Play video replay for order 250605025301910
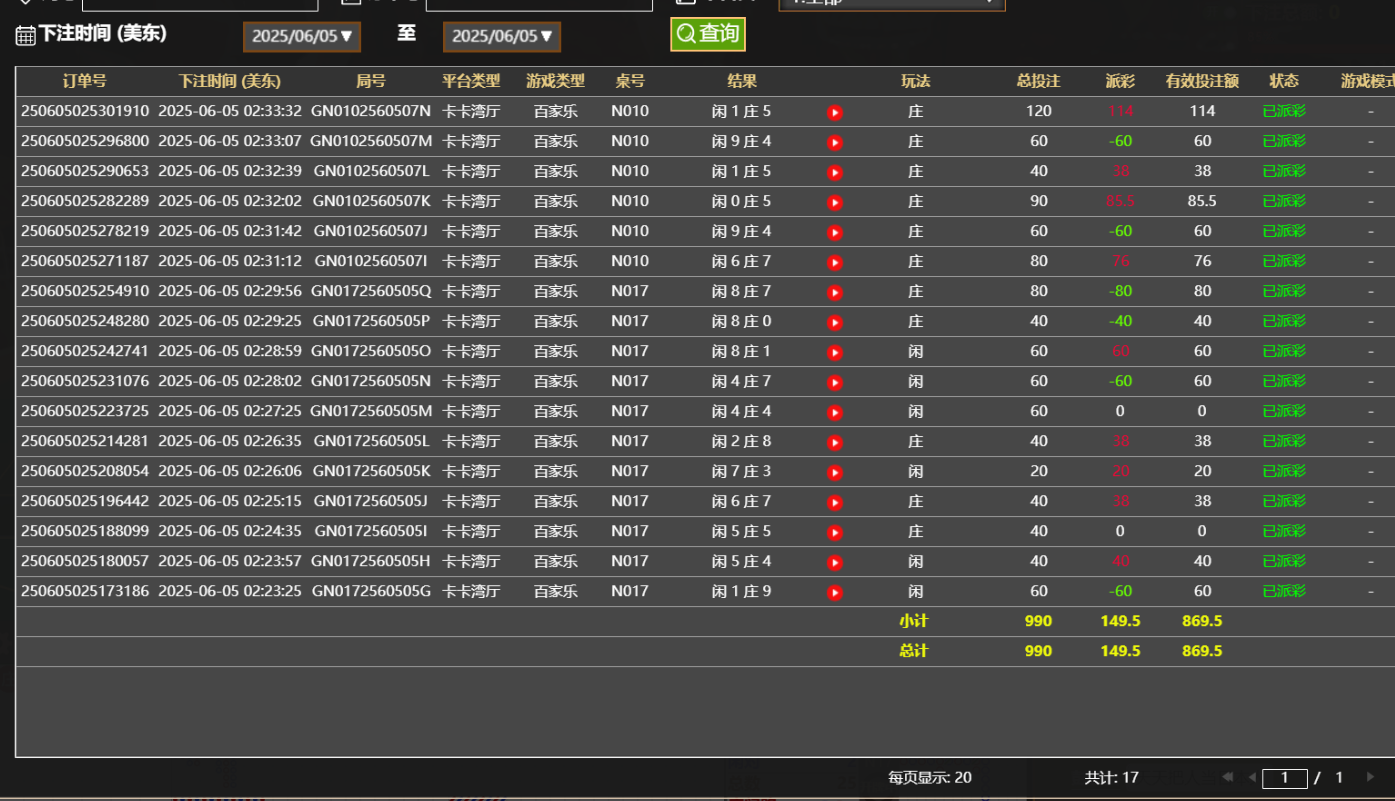Viewport: 1395px width, 801px height. click(x=835, y=112)
